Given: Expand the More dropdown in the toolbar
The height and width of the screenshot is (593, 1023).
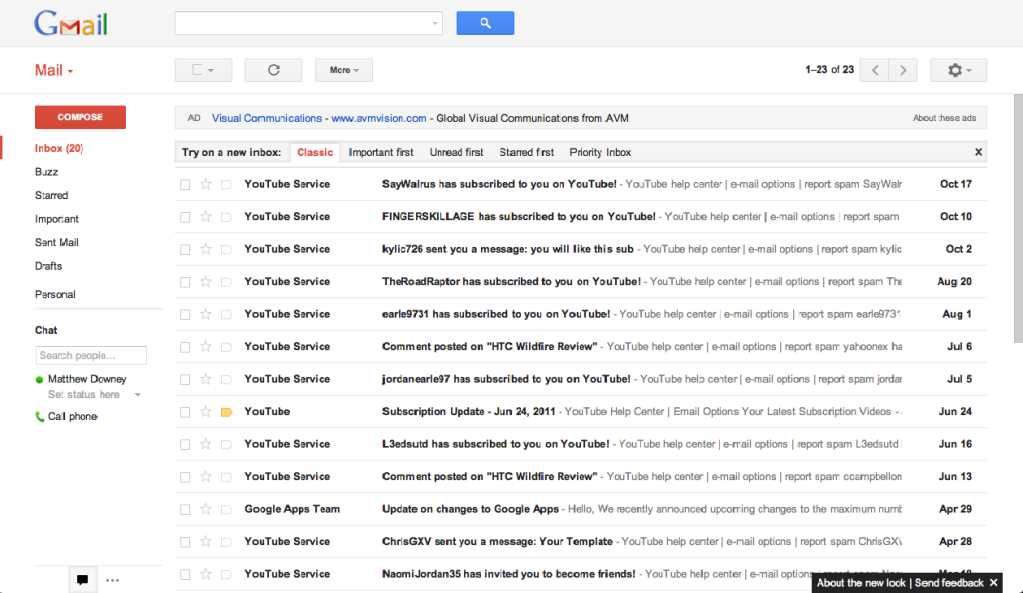Looking at the screenshot, I should coord(343,69).
